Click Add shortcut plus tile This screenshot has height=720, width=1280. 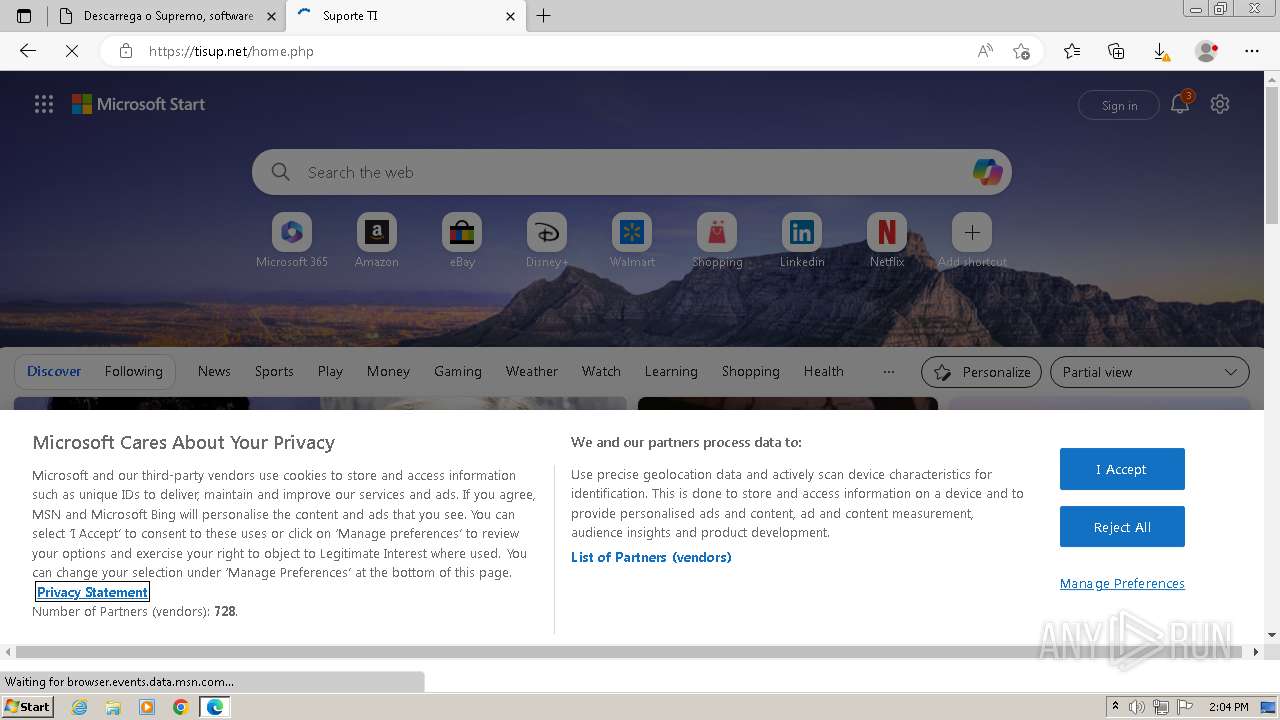pos(972,232)
